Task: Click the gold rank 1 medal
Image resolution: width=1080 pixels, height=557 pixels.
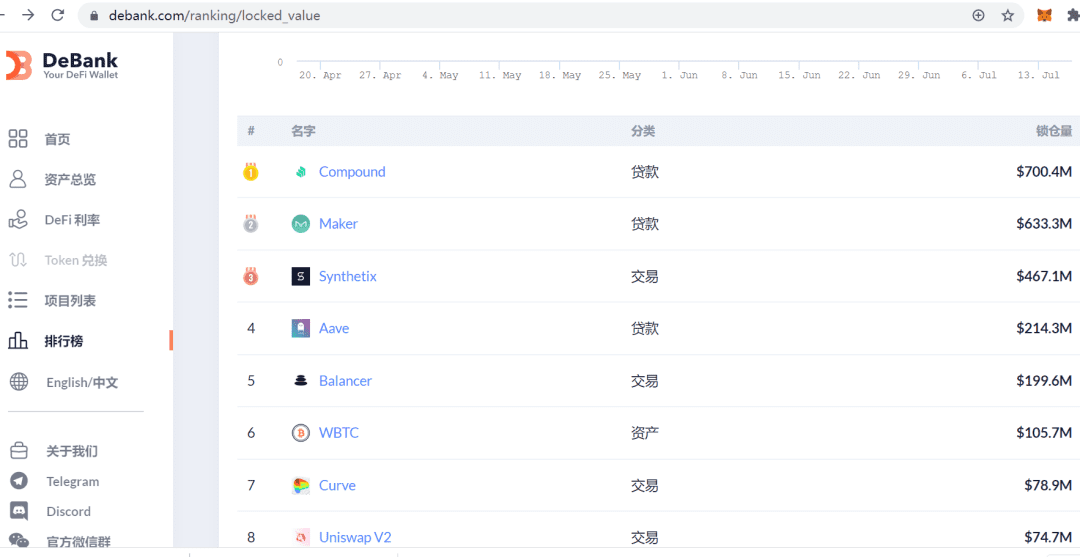Action: click(251, 171)
